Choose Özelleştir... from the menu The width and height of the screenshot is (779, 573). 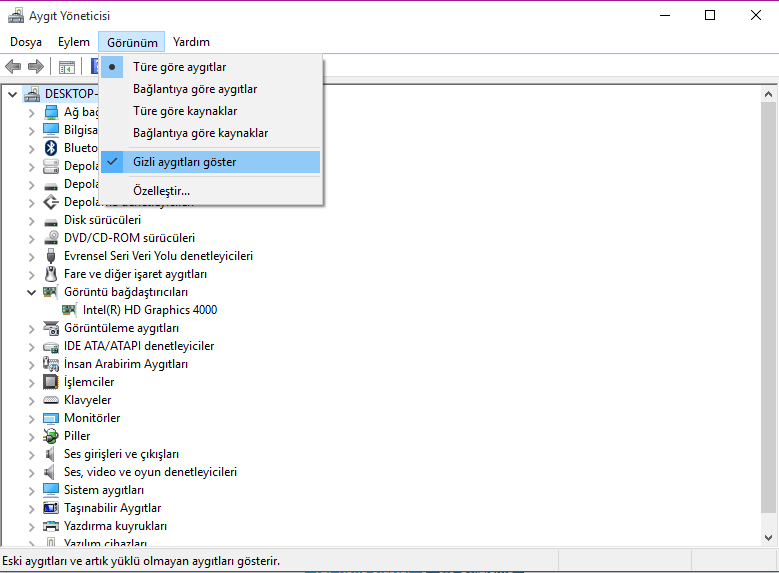pyautogui.click(x=210, y=191)
